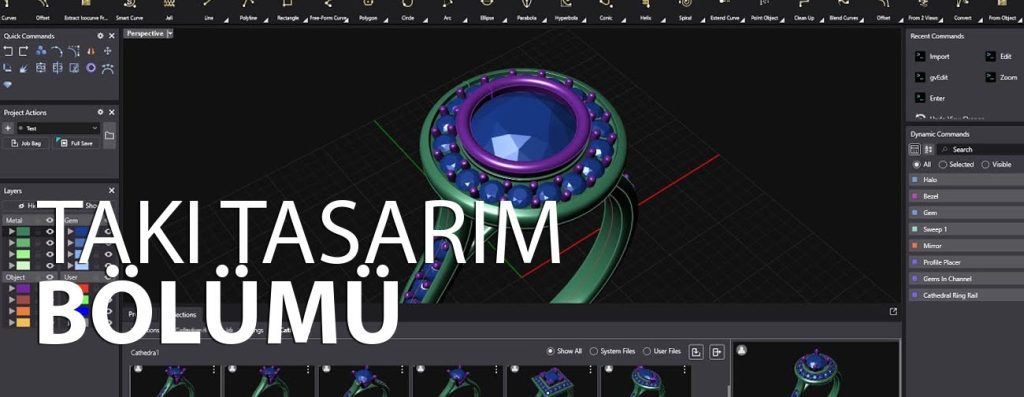1024x397 pixels.
Task: Click the Redo icon in Quick Commands
Action: [24, 51]
